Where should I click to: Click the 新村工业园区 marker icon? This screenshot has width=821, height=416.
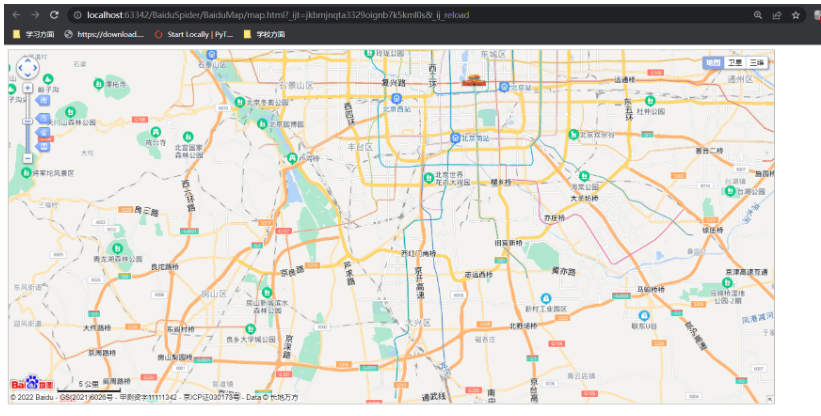coord(546,299)
